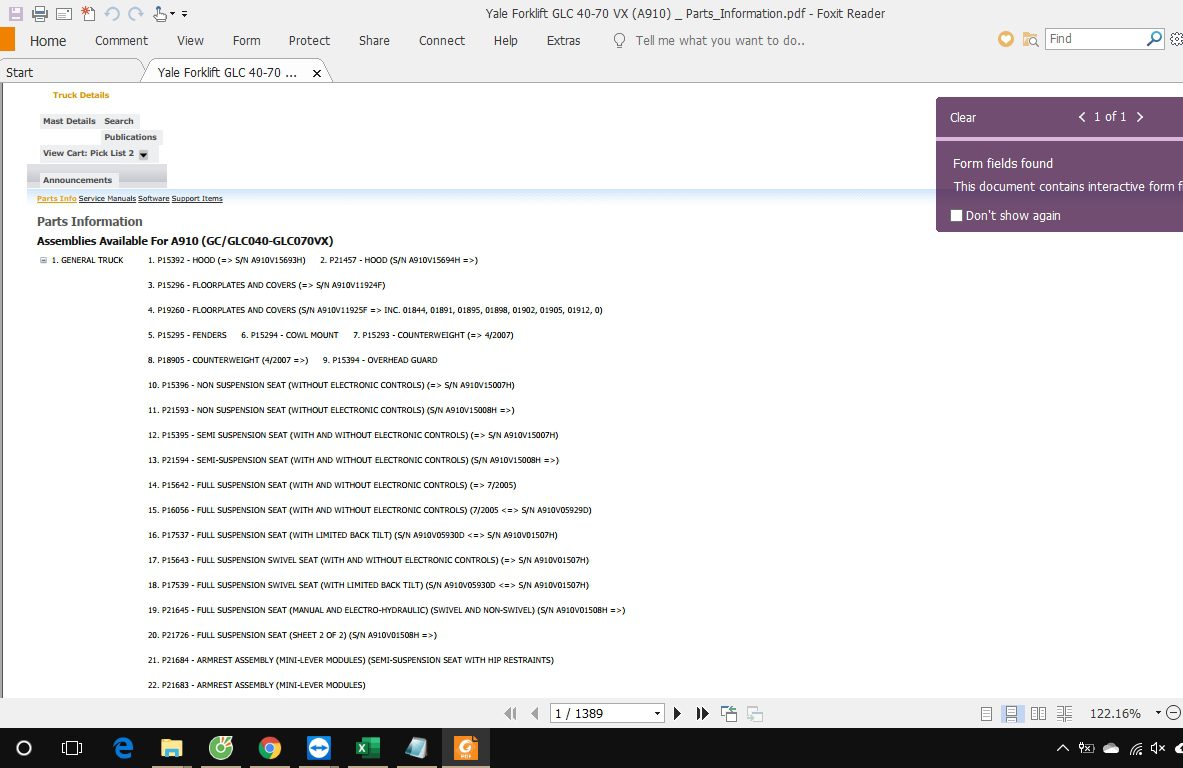Select facing pages view mode
The width and height of the screenshot is (1183, 768).
coord(1038,714)
